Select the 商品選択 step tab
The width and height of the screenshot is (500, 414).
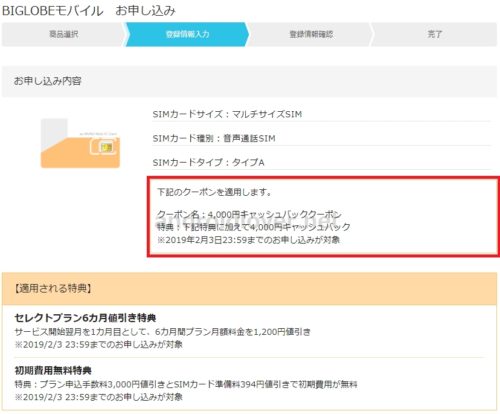[63, 34]
